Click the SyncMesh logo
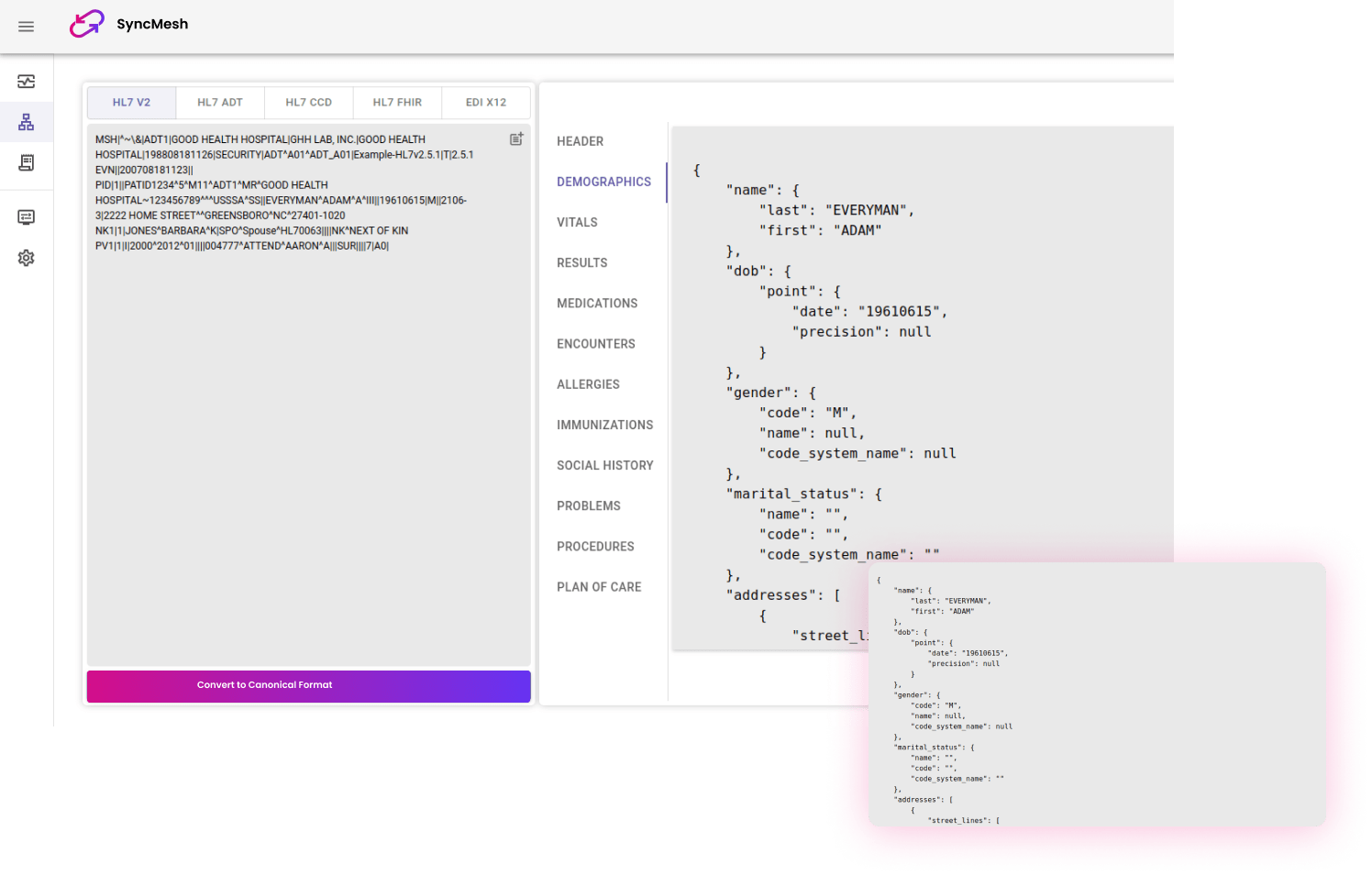This screenshot has width=1372, height=876. click(x=128, y=25)
